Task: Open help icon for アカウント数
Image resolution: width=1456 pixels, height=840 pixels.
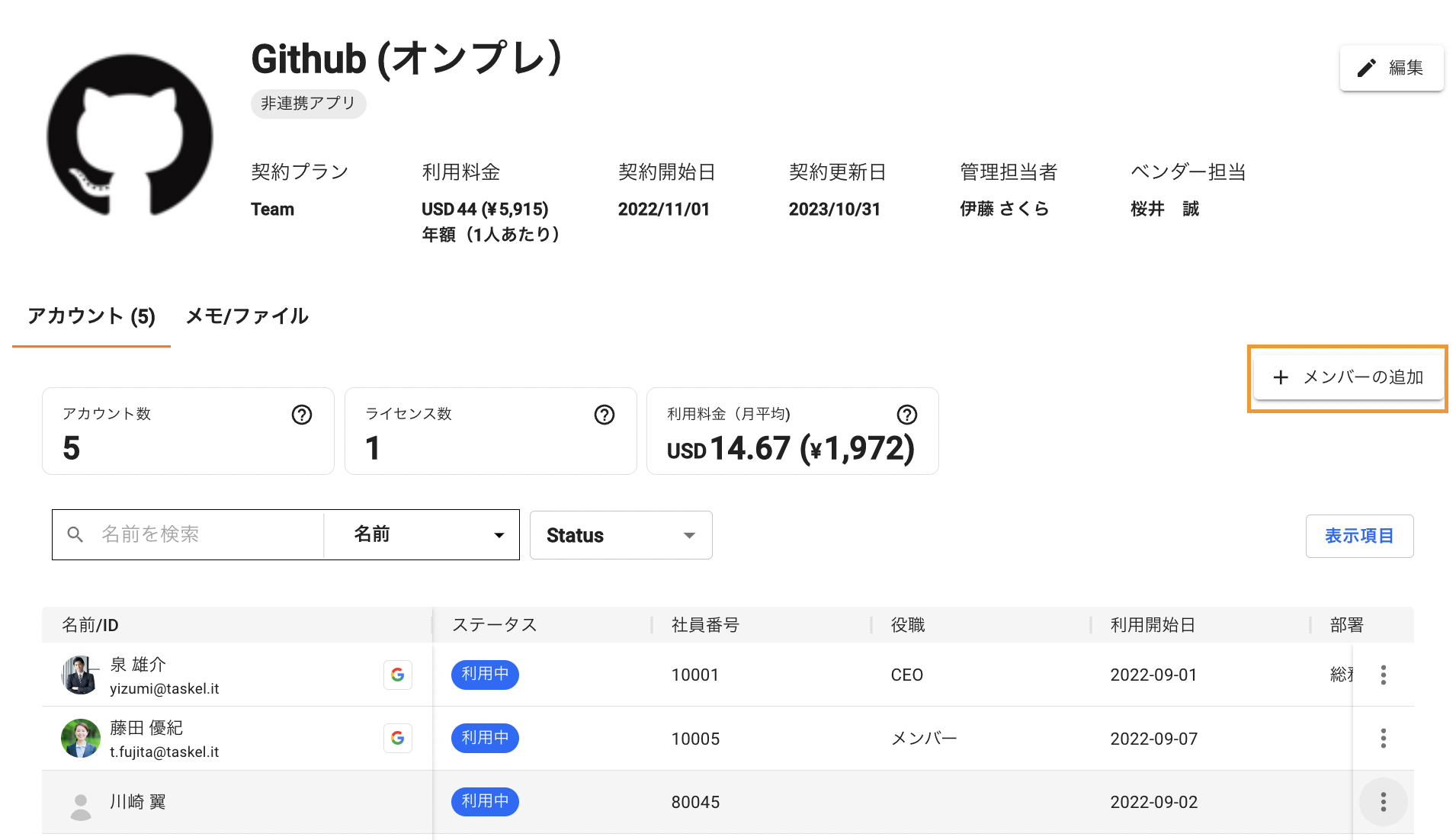Action: (302, 415)
